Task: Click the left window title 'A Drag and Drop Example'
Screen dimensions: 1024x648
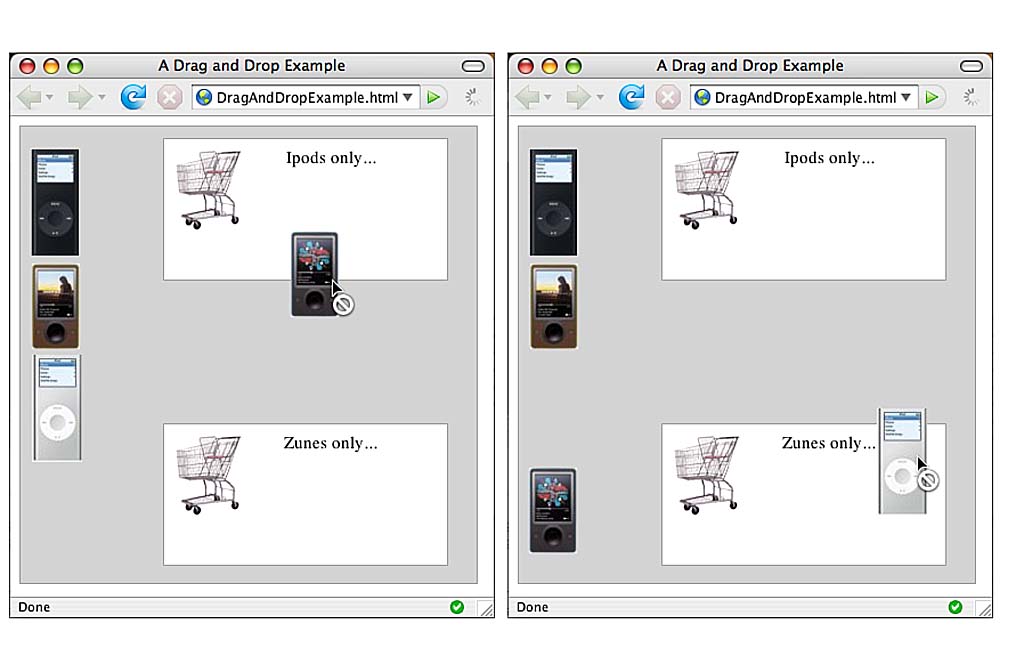Action: pos(251,66)
